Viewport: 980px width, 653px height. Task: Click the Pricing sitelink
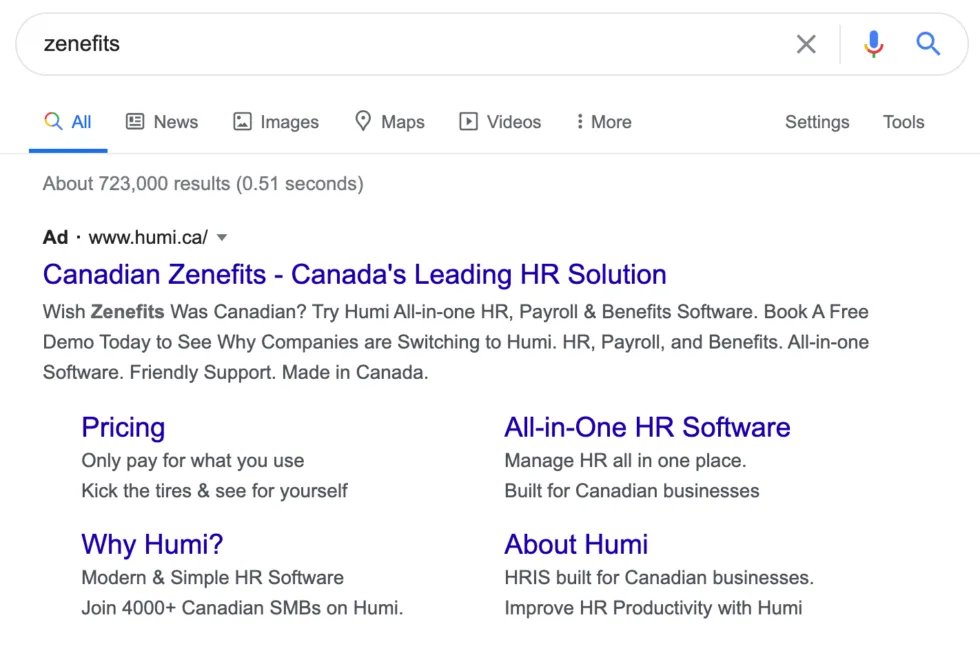point(123,427)
